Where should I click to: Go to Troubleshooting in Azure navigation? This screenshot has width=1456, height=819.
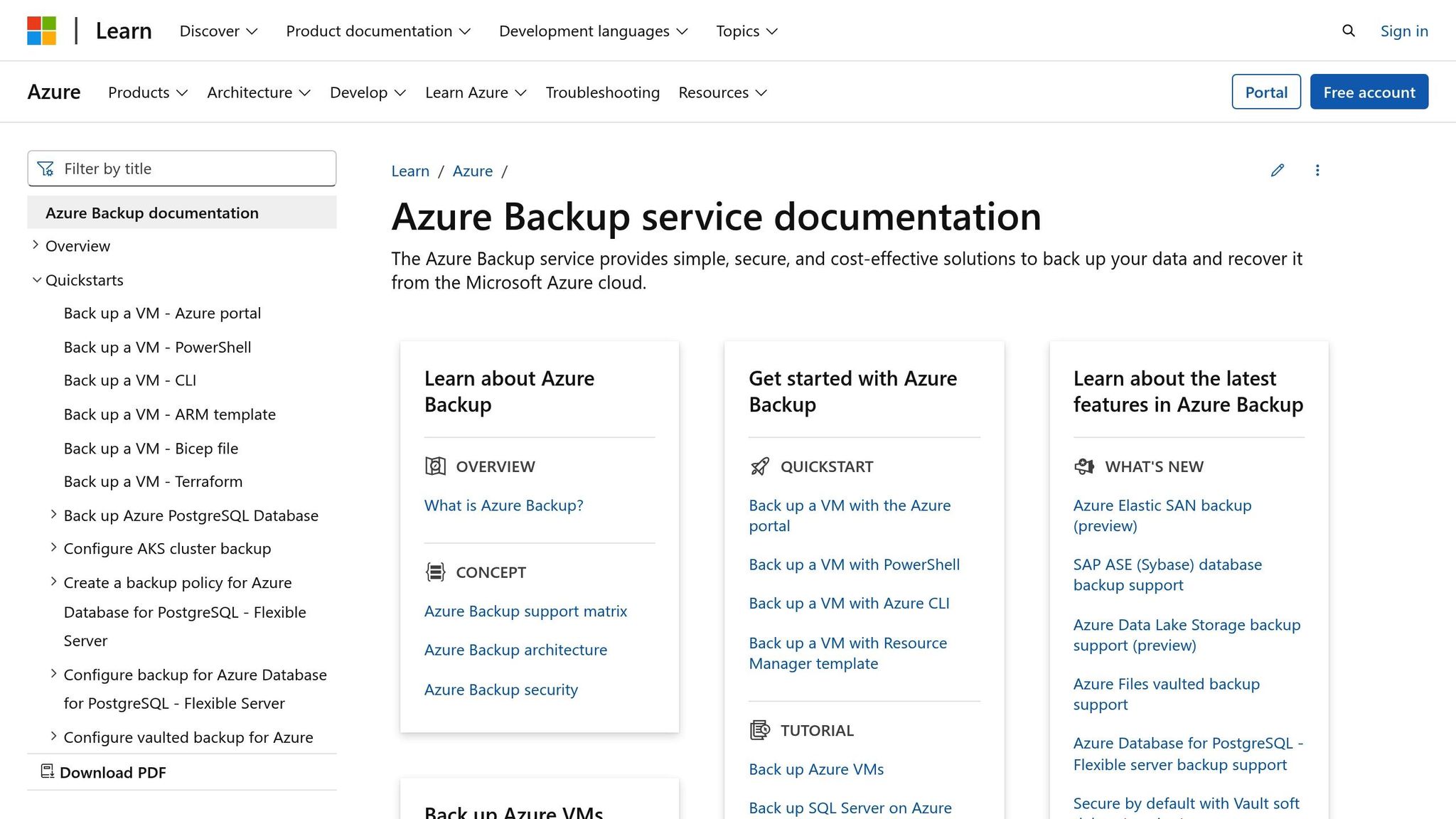[602, 92]
